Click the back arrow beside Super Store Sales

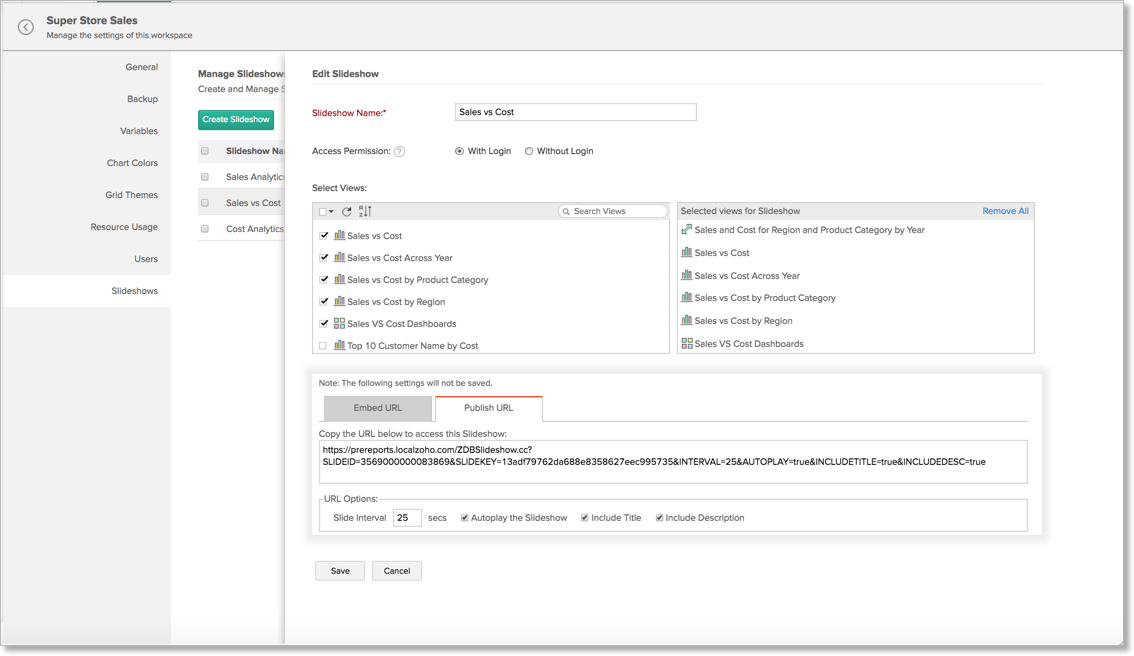click(x=26, y=27)
